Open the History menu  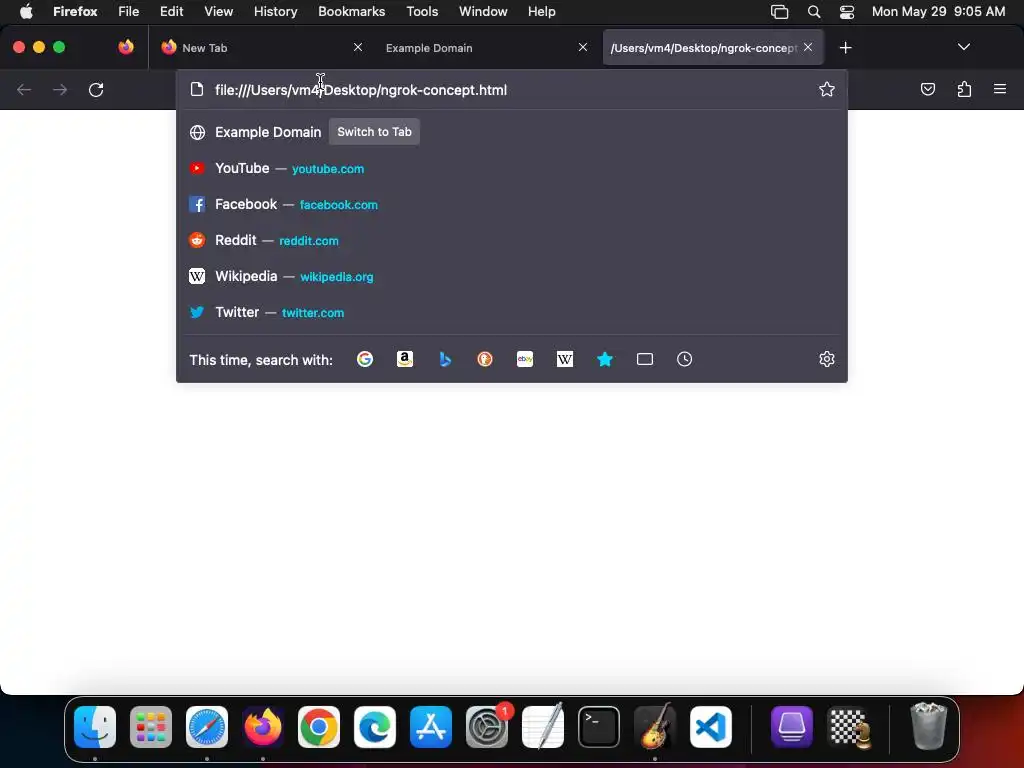coord(276,12)
